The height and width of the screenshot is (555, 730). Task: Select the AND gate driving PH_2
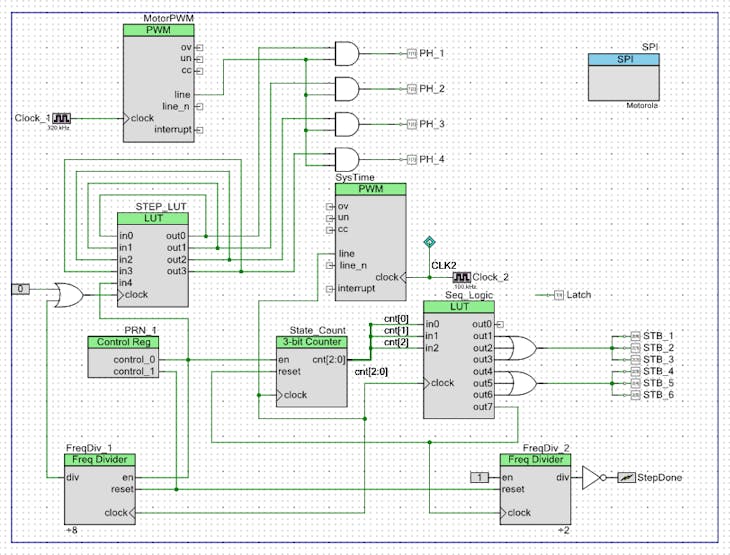click(x=347, y=89)
